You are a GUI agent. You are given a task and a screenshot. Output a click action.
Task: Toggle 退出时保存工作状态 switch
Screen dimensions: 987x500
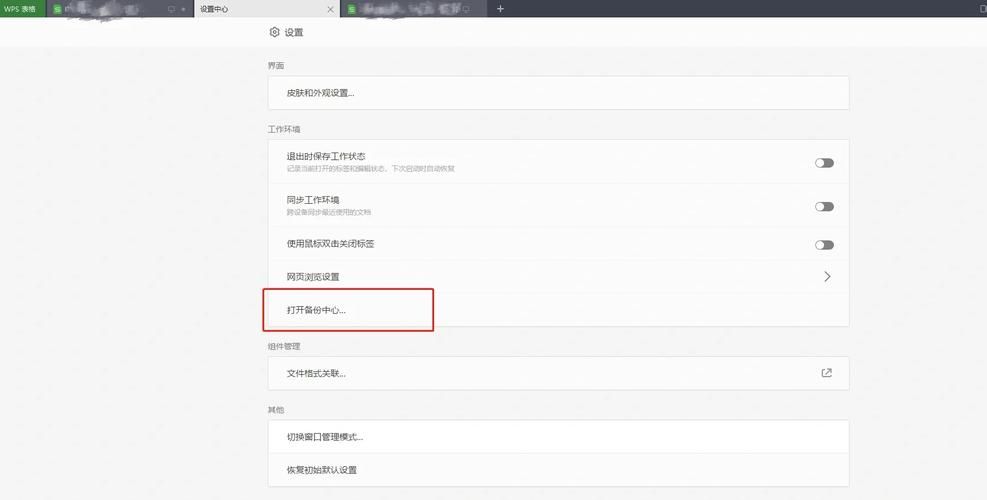pos(824,163)
